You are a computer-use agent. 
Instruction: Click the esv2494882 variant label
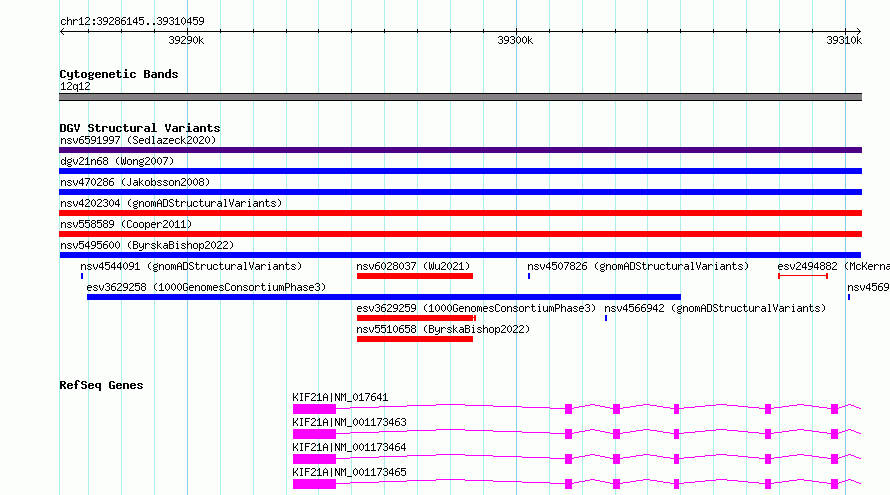click(x=833, y=266)
